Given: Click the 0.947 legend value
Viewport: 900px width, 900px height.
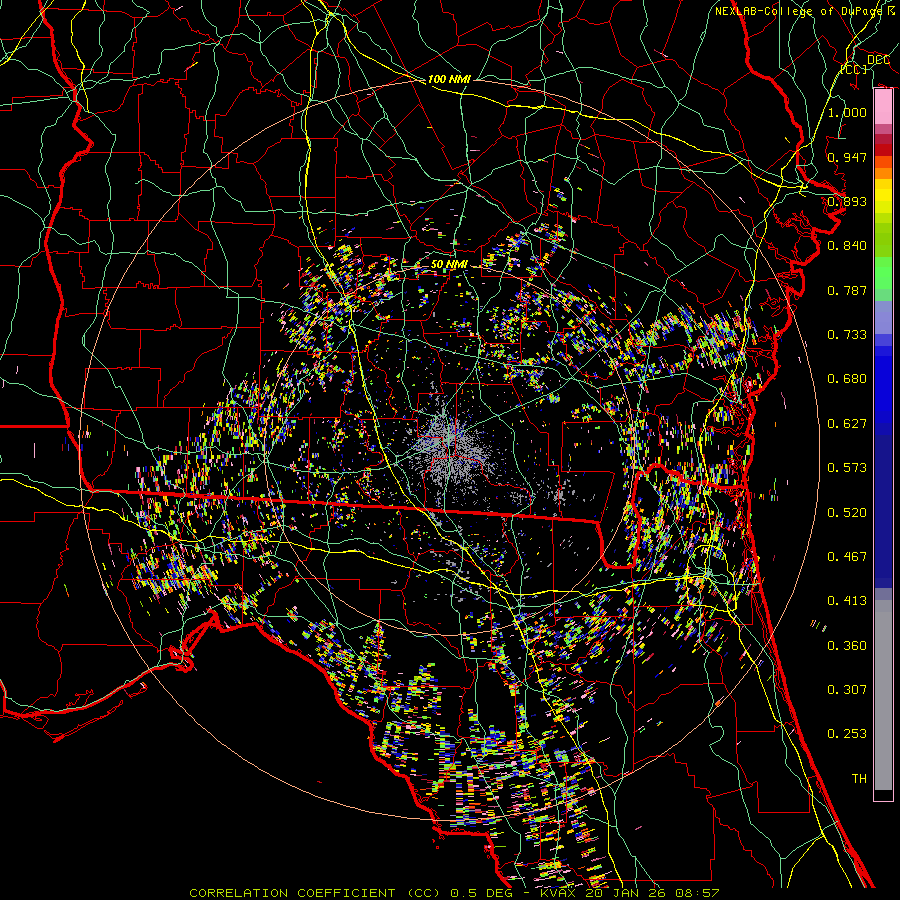Looking at the screenshot, I should (x=847, y=157).
